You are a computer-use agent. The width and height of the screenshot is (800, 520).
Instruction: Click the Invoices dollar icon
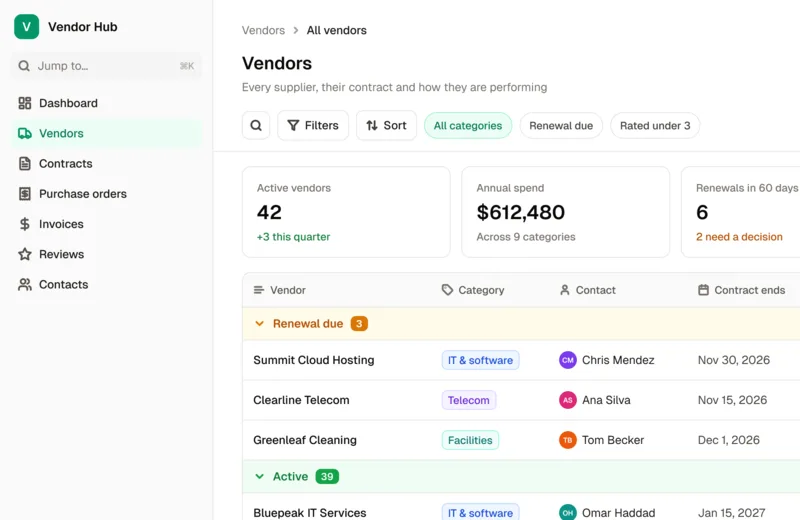pos(24,224)
